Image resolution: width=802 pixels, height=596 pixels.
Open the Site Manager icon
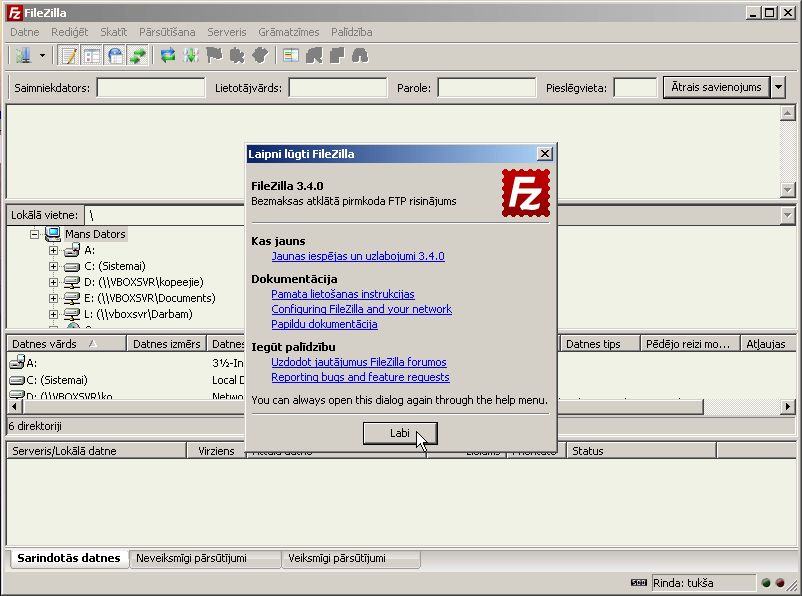click(23, 55)
